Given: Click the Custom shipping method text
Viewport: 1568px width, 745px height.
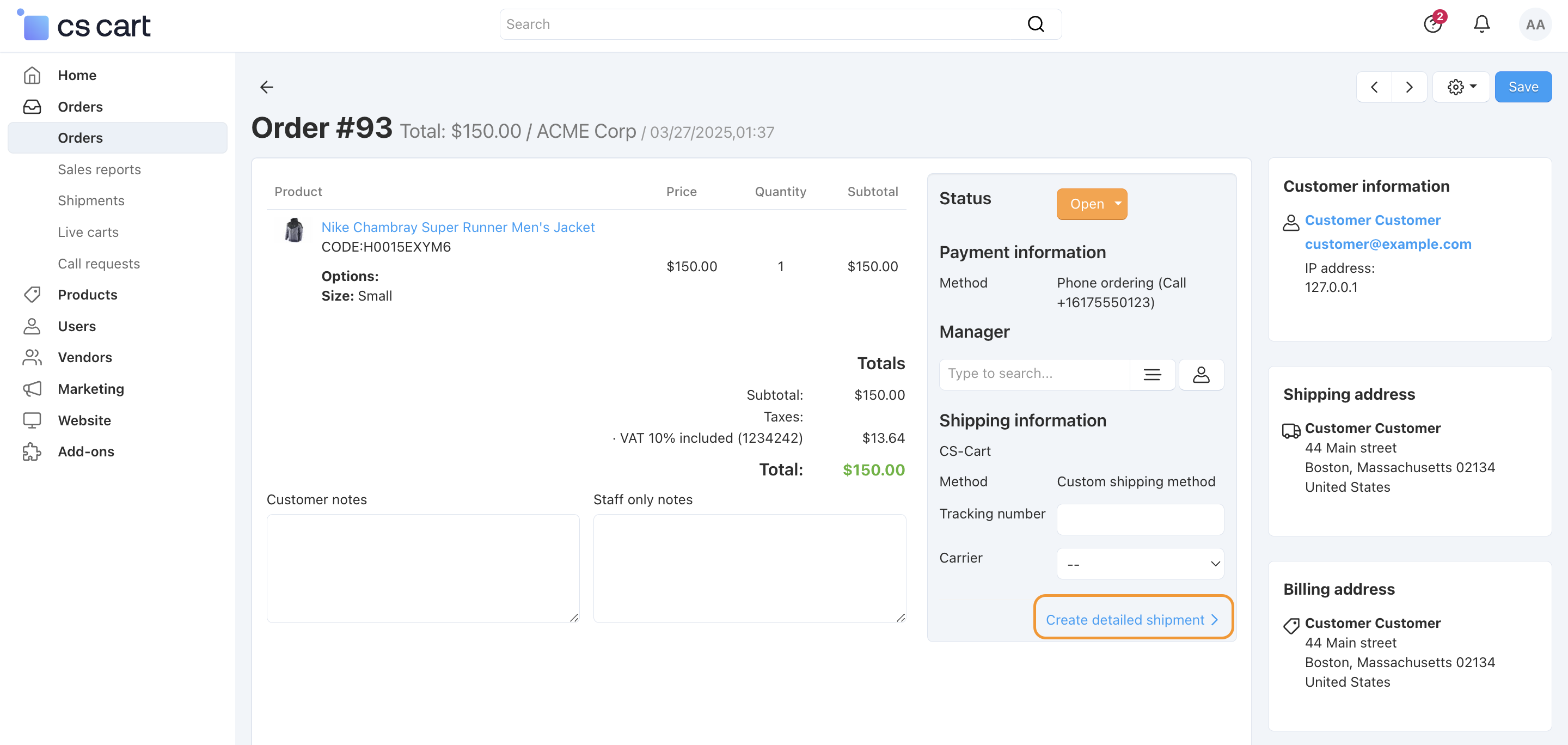Looking at the screenshot, I should [1136, 481].
